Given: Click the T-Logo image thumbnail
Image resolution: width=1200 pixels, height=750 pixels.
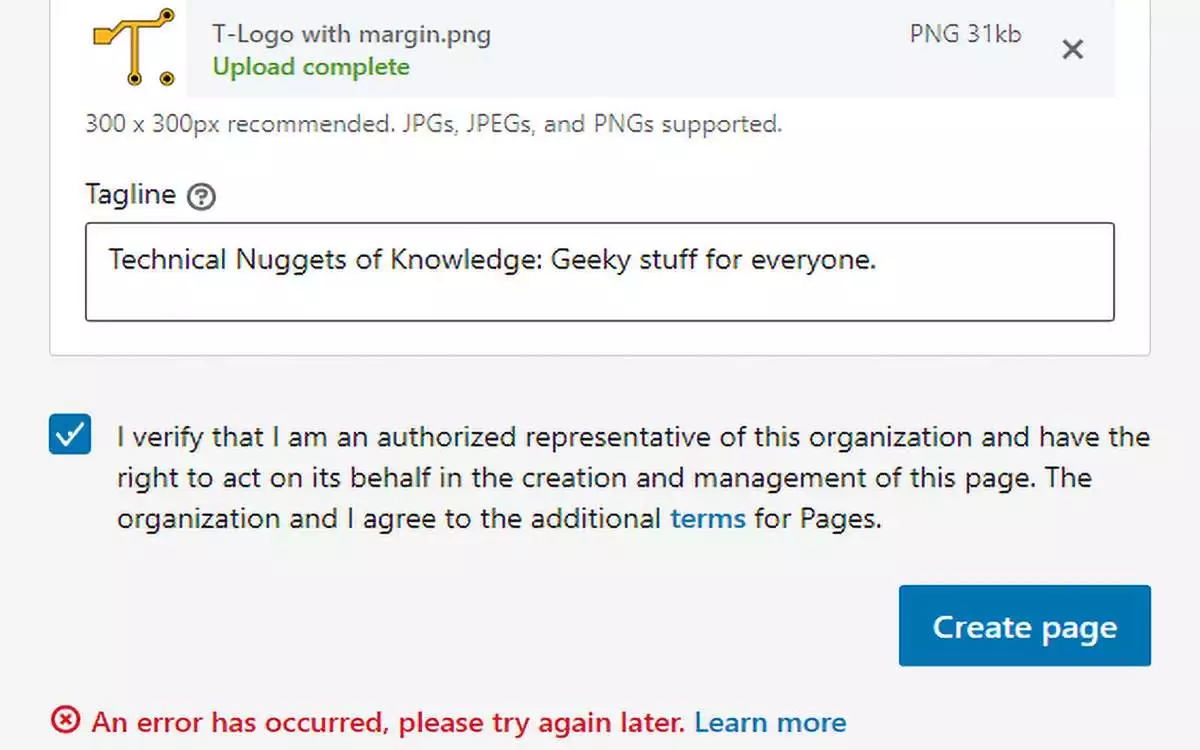Looking at the screenshot, I should pos(134,45).
